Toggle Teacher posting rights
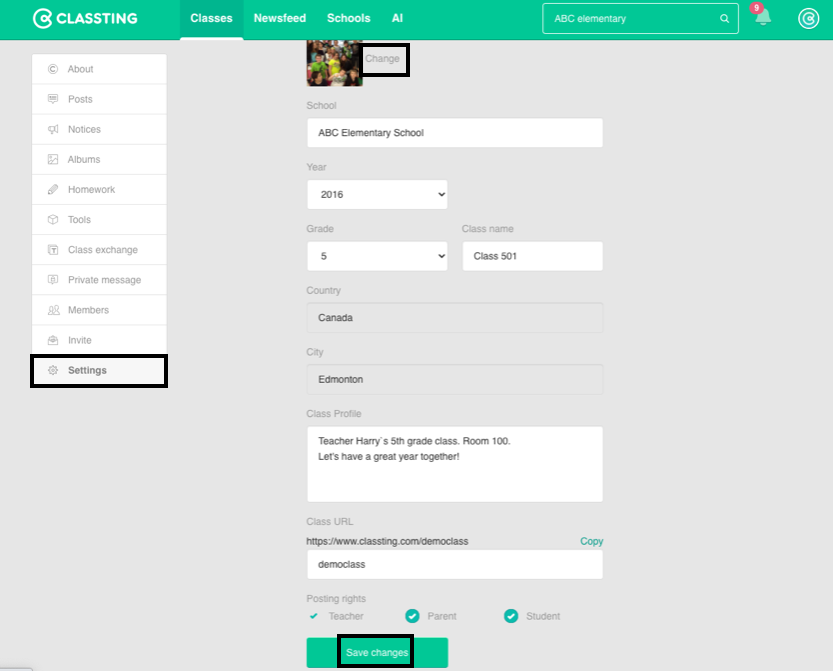 [x=313, y=616]
